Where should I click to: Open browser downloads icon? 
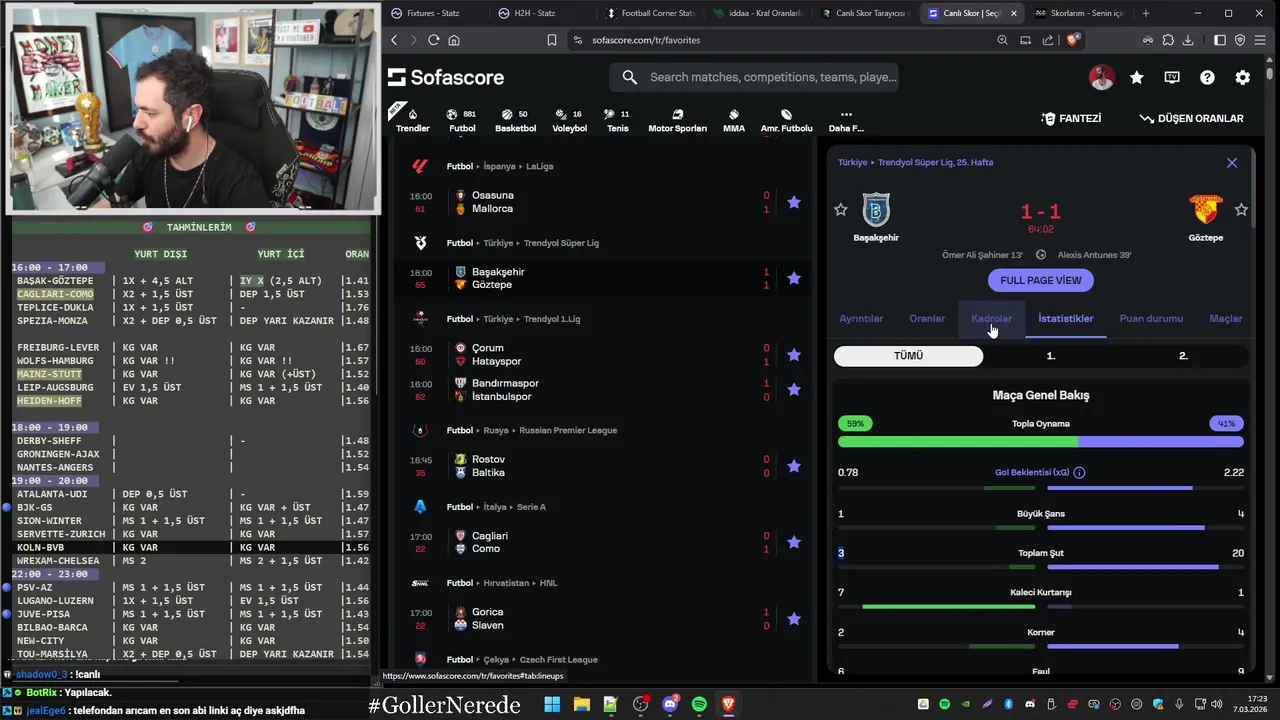tap(1188, 40)
